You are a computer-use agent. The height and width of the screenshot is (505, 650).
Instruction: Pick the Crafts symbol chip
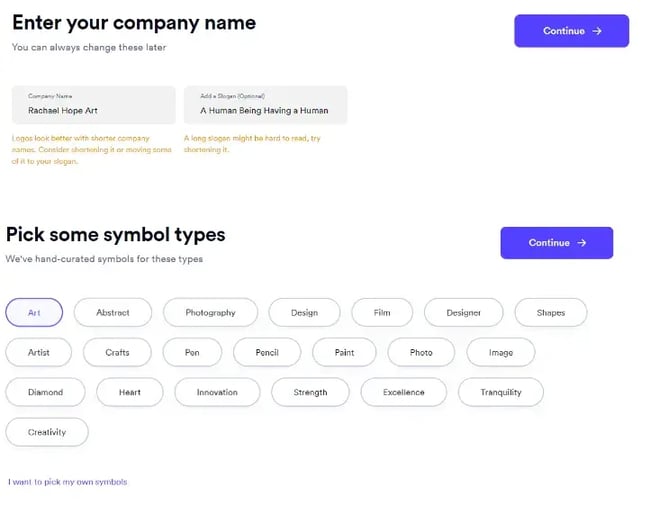point(118,352)
